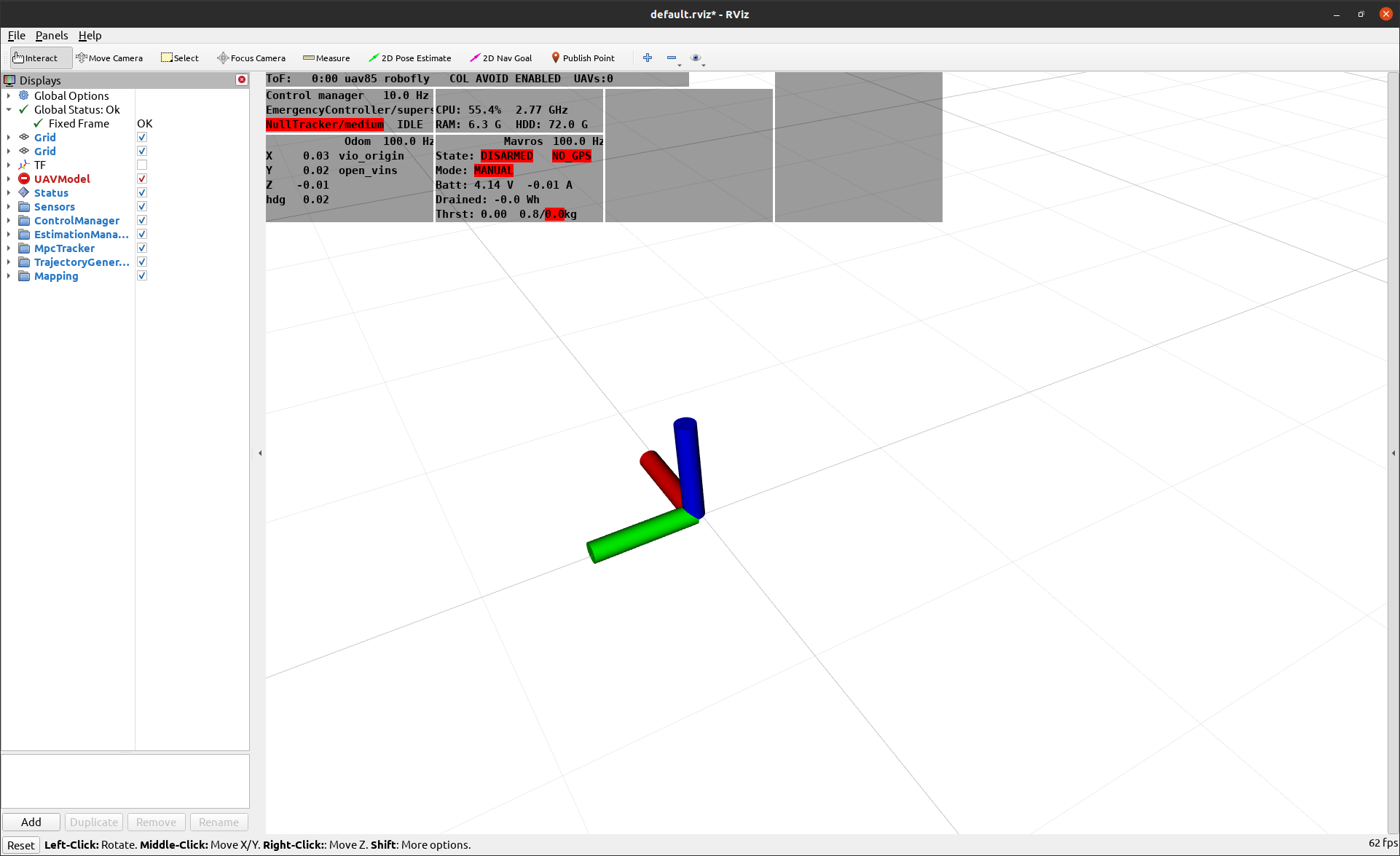Viewport: 1400px width, 856px height.
Task: Click the TF axes icon
Action: pos(24,165)
